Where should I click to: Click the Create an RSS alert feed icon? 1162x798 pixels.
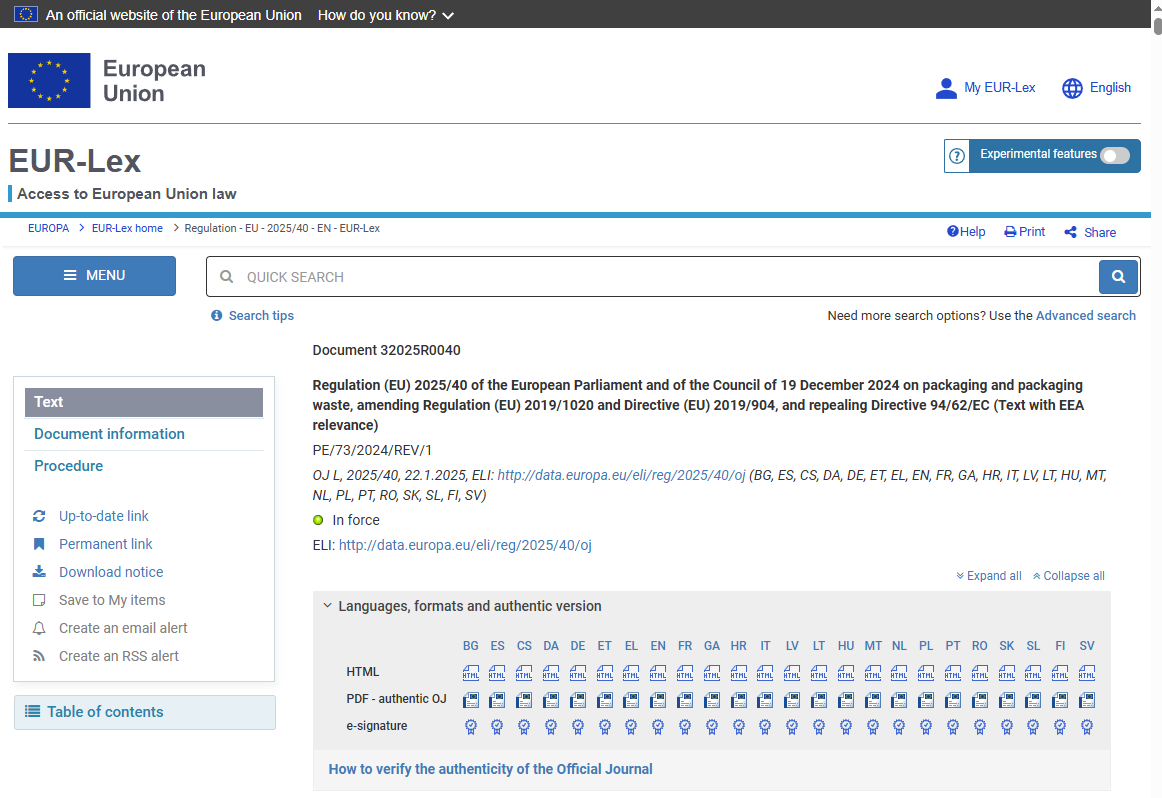[x=39, y=656]
